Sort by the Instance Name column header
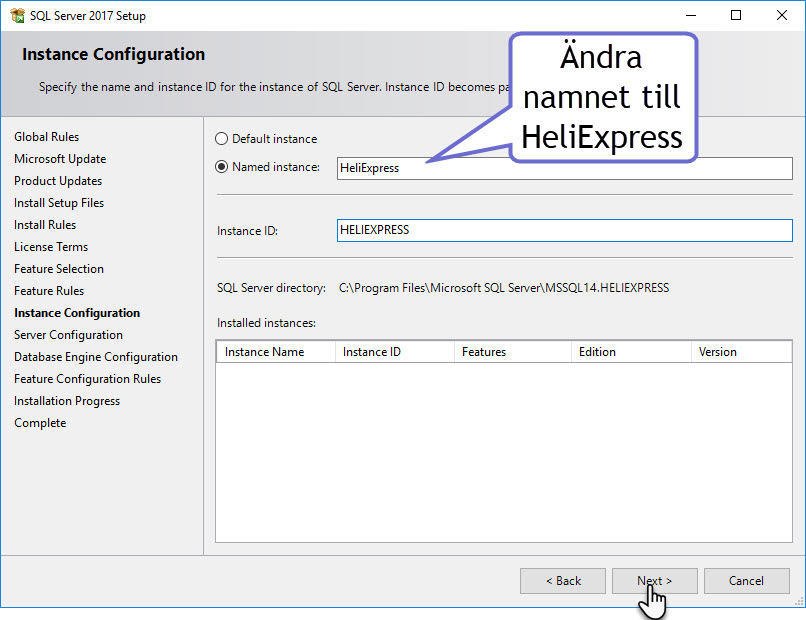The width and height of the screenshot is (806, 620). click(276, 352)
